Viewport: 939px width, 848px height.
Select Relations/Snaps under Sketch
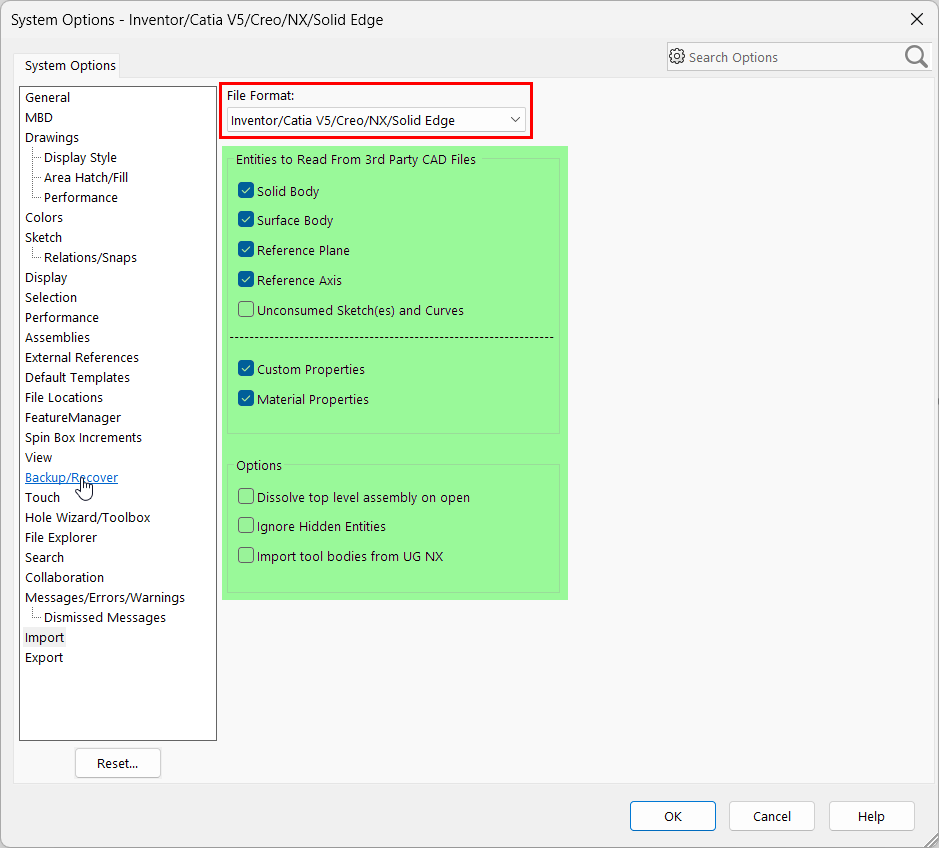tap(90, 258)
